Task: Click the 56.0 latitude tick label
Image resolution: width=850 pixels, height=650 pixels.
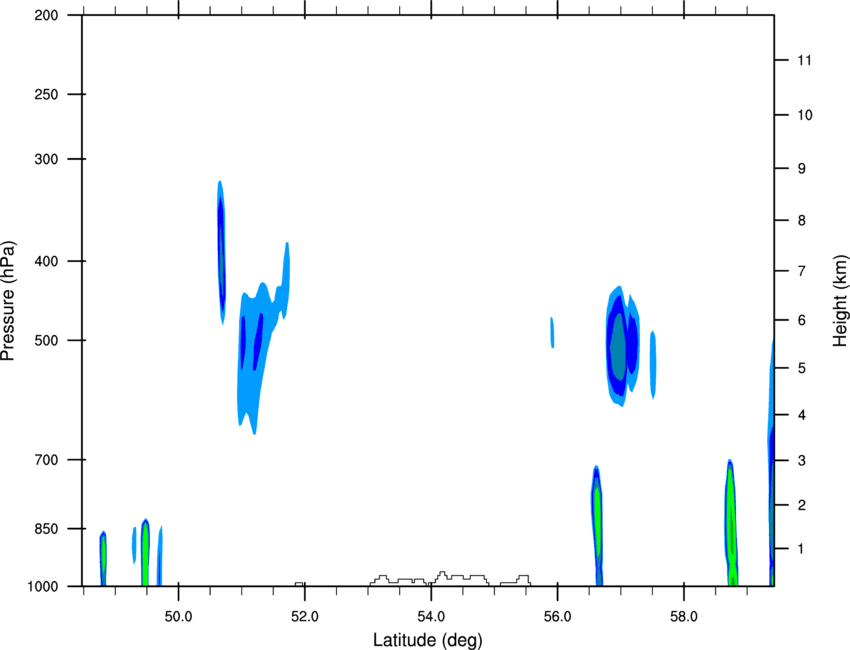Action: [557, 617]
